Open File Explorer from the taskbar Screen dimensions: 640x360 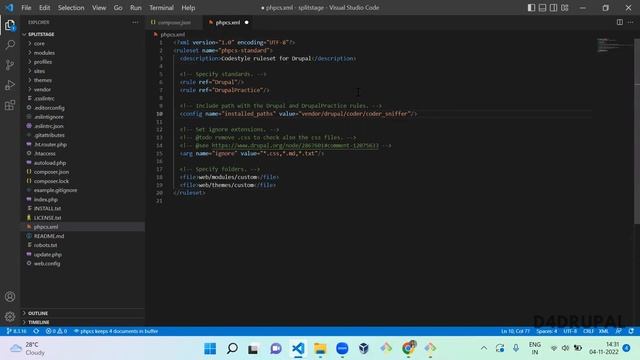coord(320,348)
